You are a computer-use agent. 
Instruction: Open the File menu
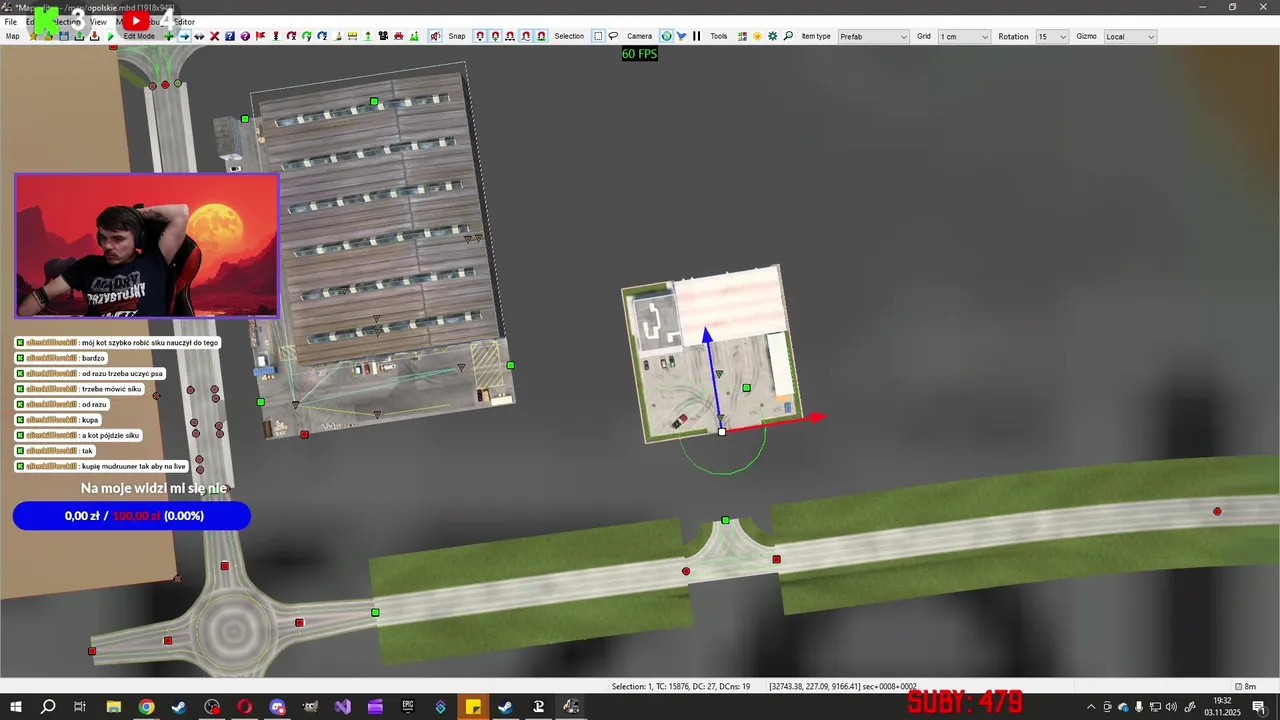click(10, 21)
